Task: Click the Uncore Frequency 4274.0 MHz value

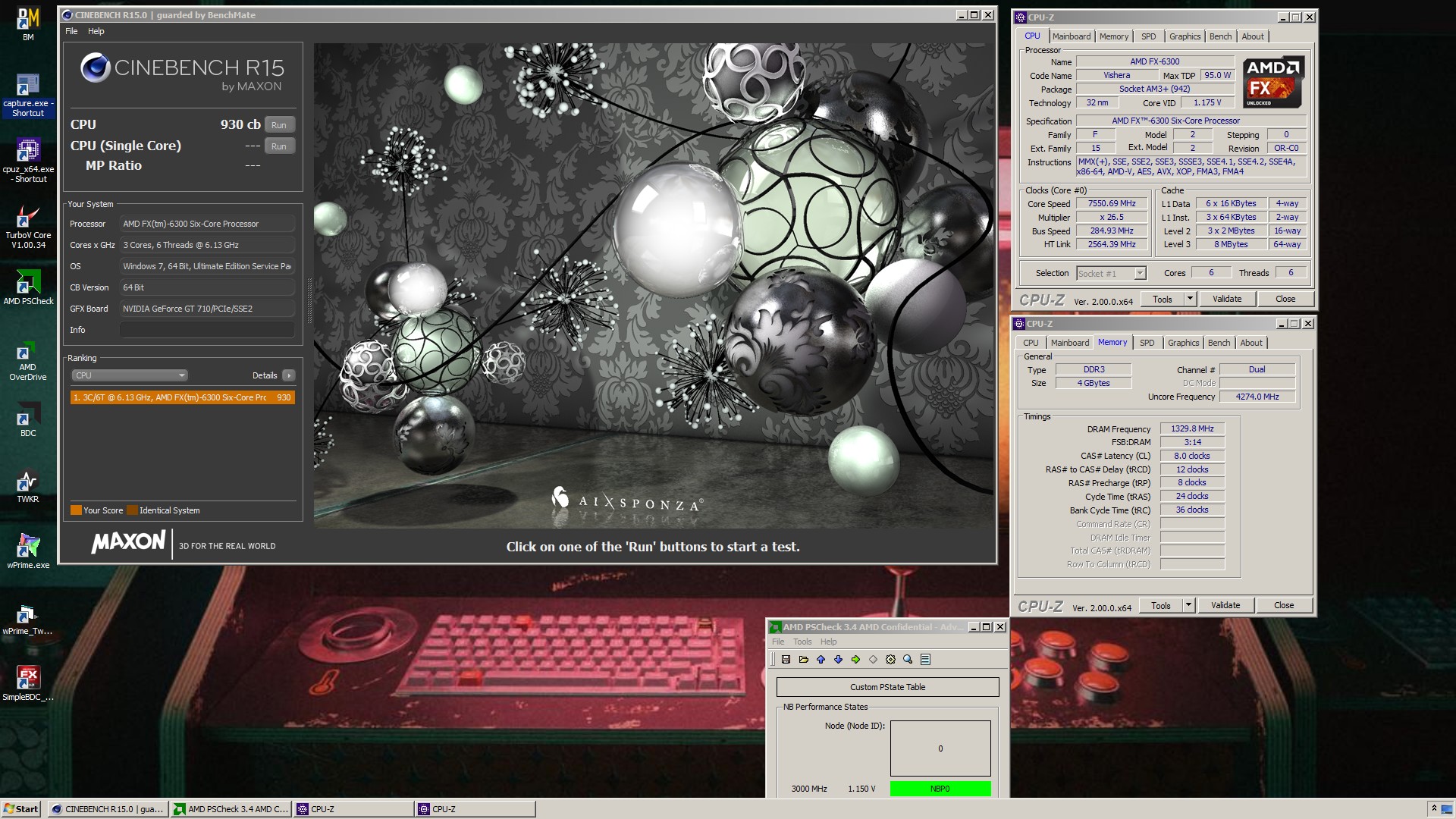Action: pos(1257,397)
